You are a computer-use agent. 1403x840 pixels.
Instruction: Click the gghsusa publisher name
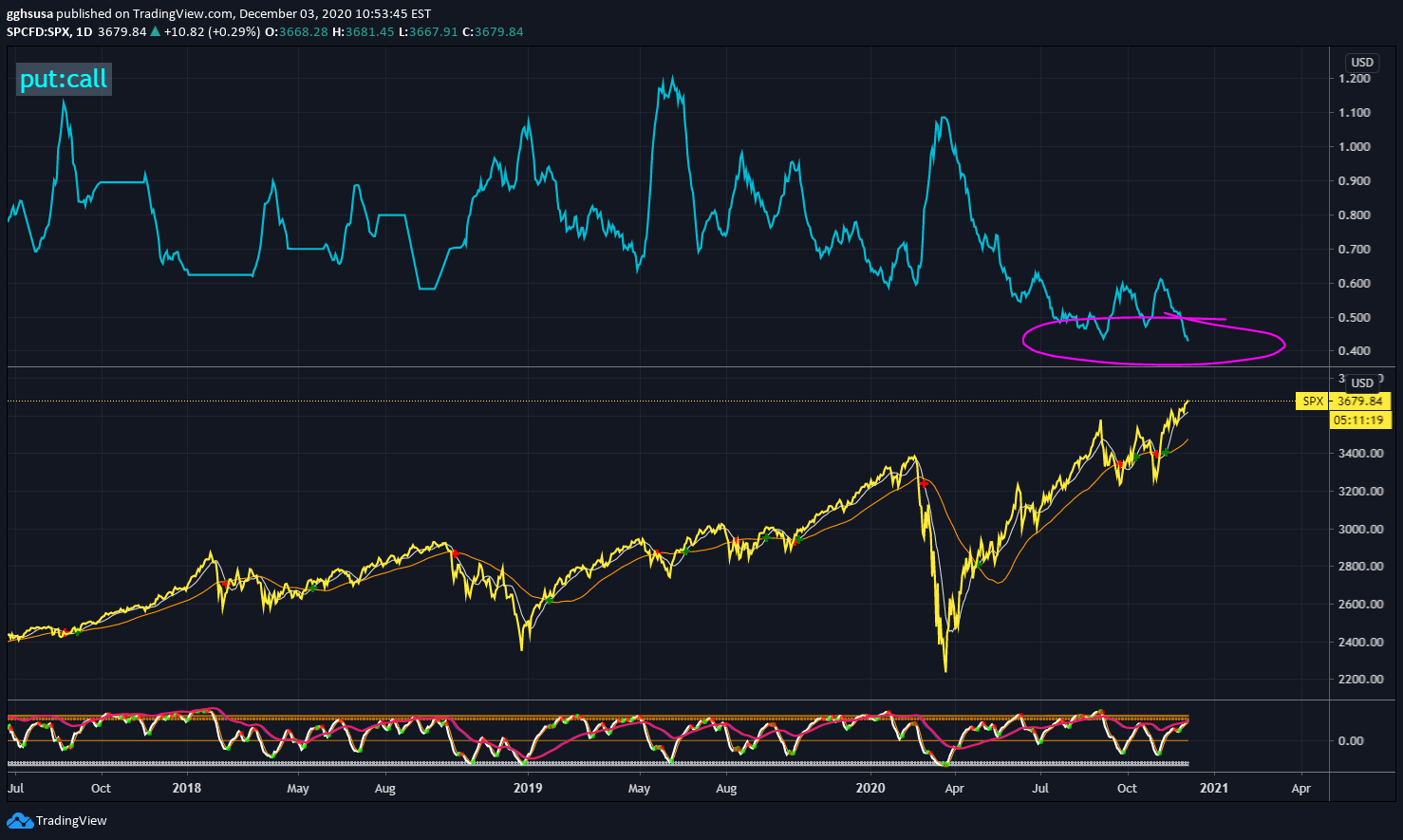click(29, 14)
